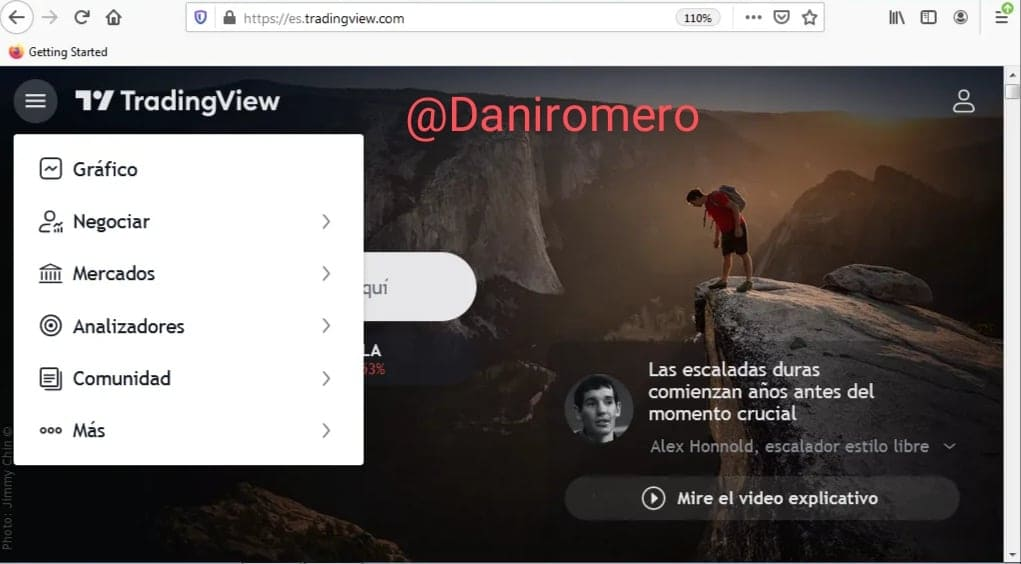Click the newspaper icon beside Comunidad
This screenshot has width=1021, height=564.
click(x=50, y=378)
